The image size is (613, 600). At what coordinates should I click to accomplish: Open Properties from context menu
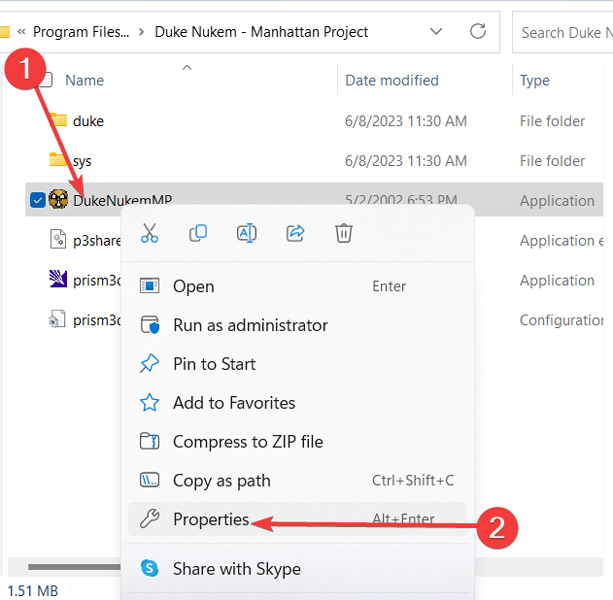coord(298,519)
